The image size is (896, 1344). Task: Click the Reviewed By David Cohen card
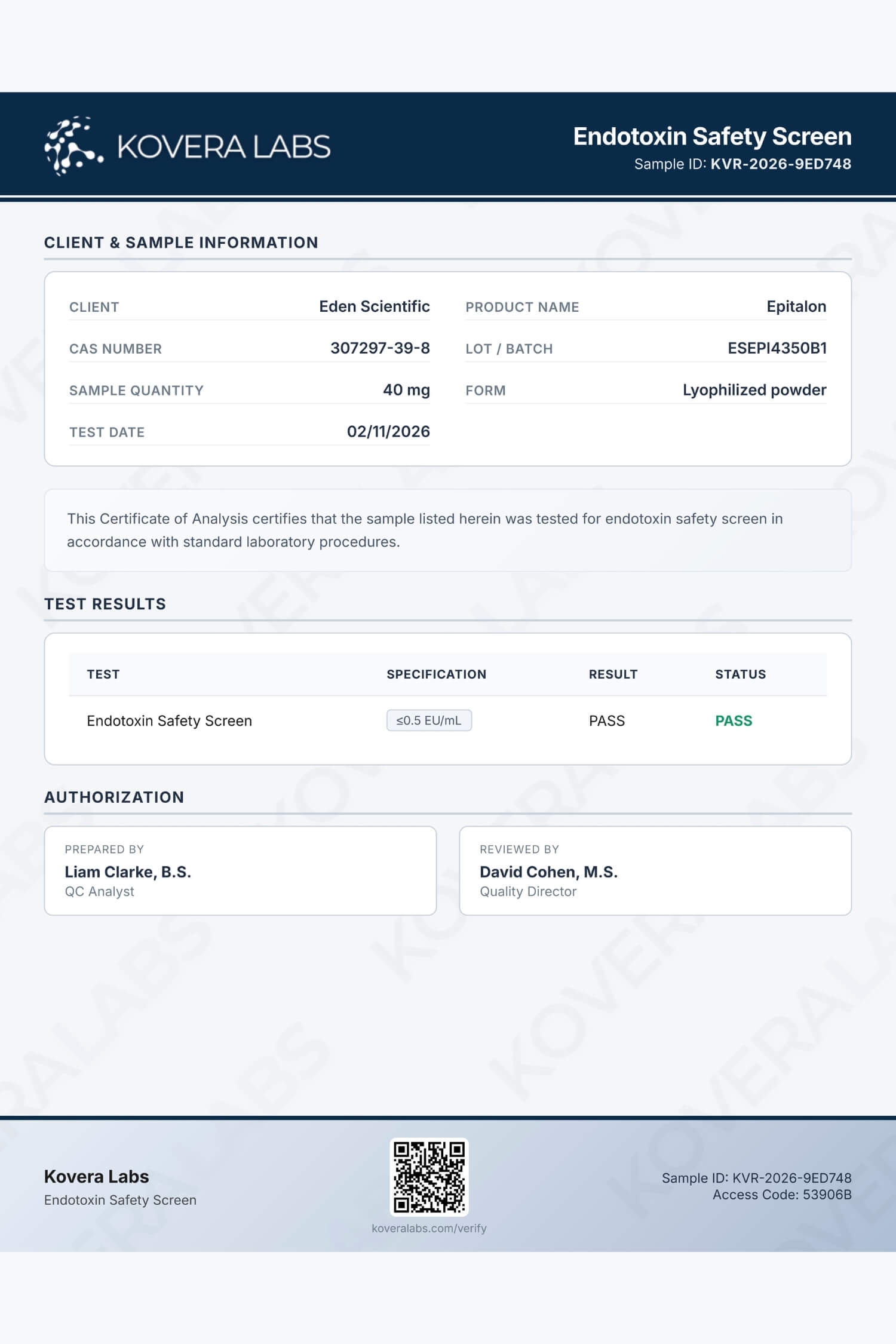point(655,870)
